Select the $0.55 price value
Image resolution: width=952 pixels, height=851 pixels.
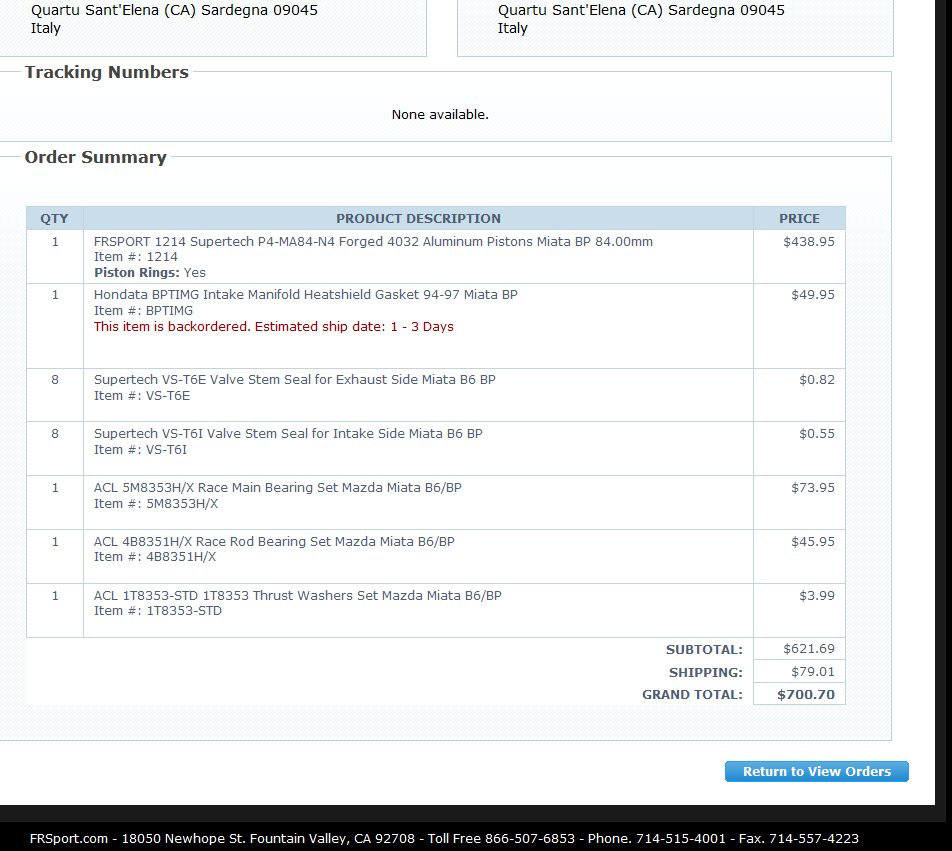[817, 433]
